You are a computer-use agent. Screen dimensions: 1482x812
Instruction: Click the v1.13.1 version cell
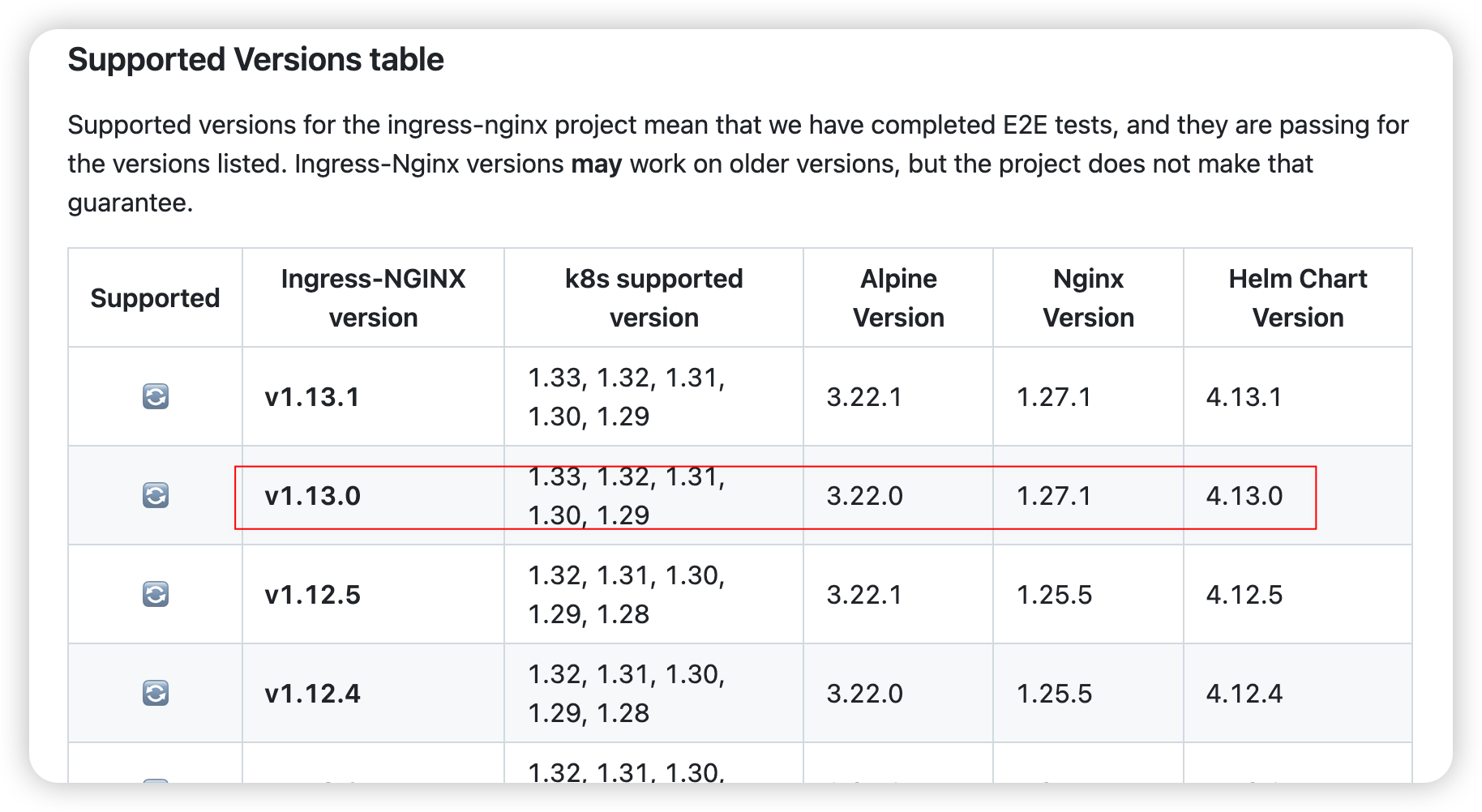[x=312, y=397]
